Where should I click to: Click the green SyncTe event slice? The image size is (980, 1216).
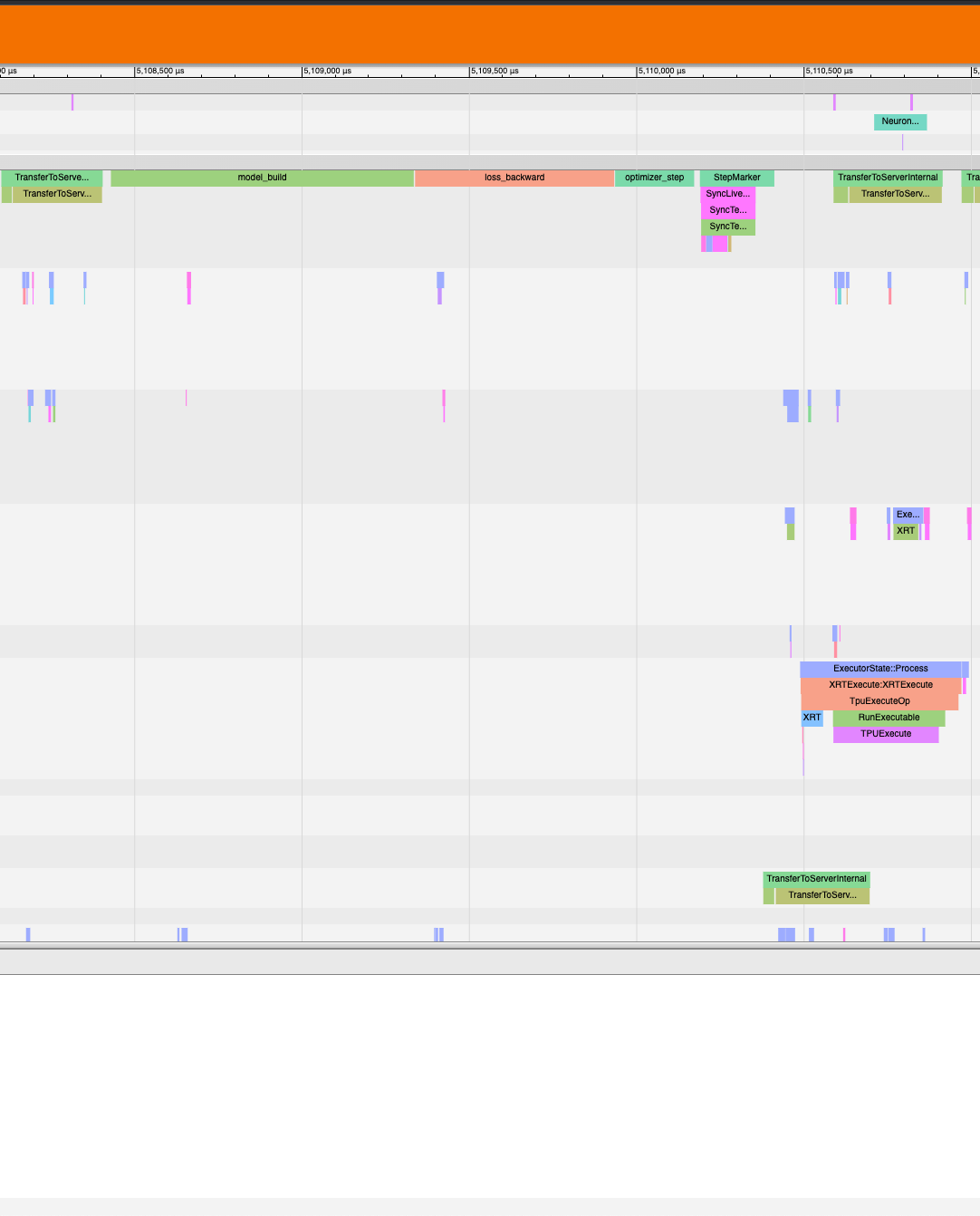[726, 227]
